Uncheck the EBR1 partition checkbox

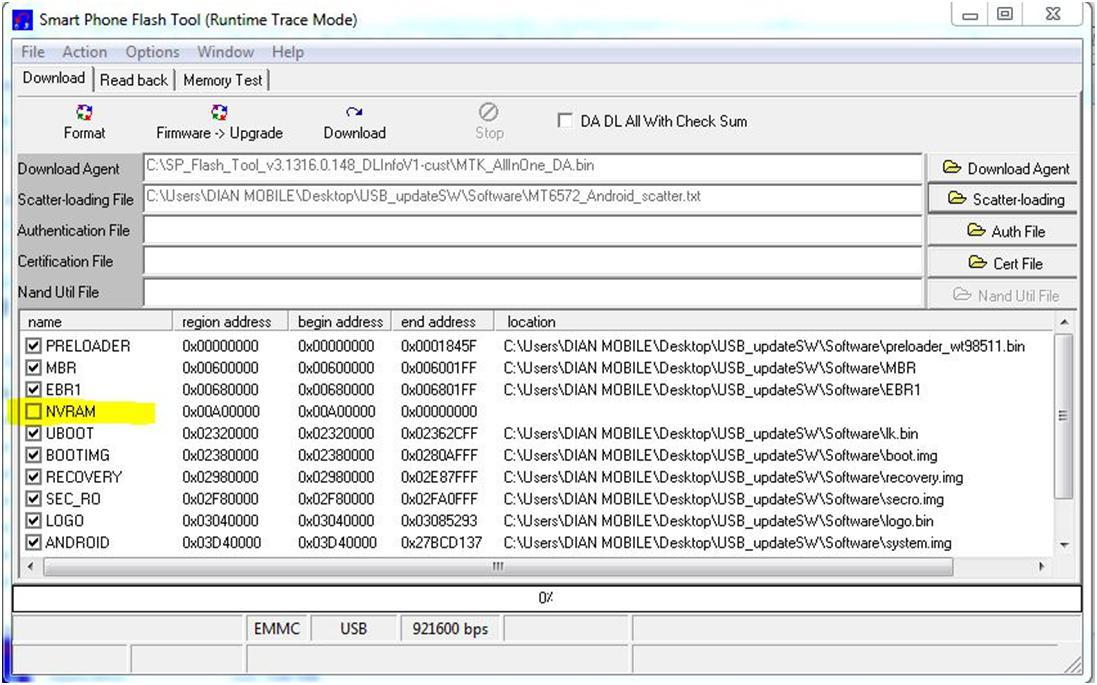33,389
